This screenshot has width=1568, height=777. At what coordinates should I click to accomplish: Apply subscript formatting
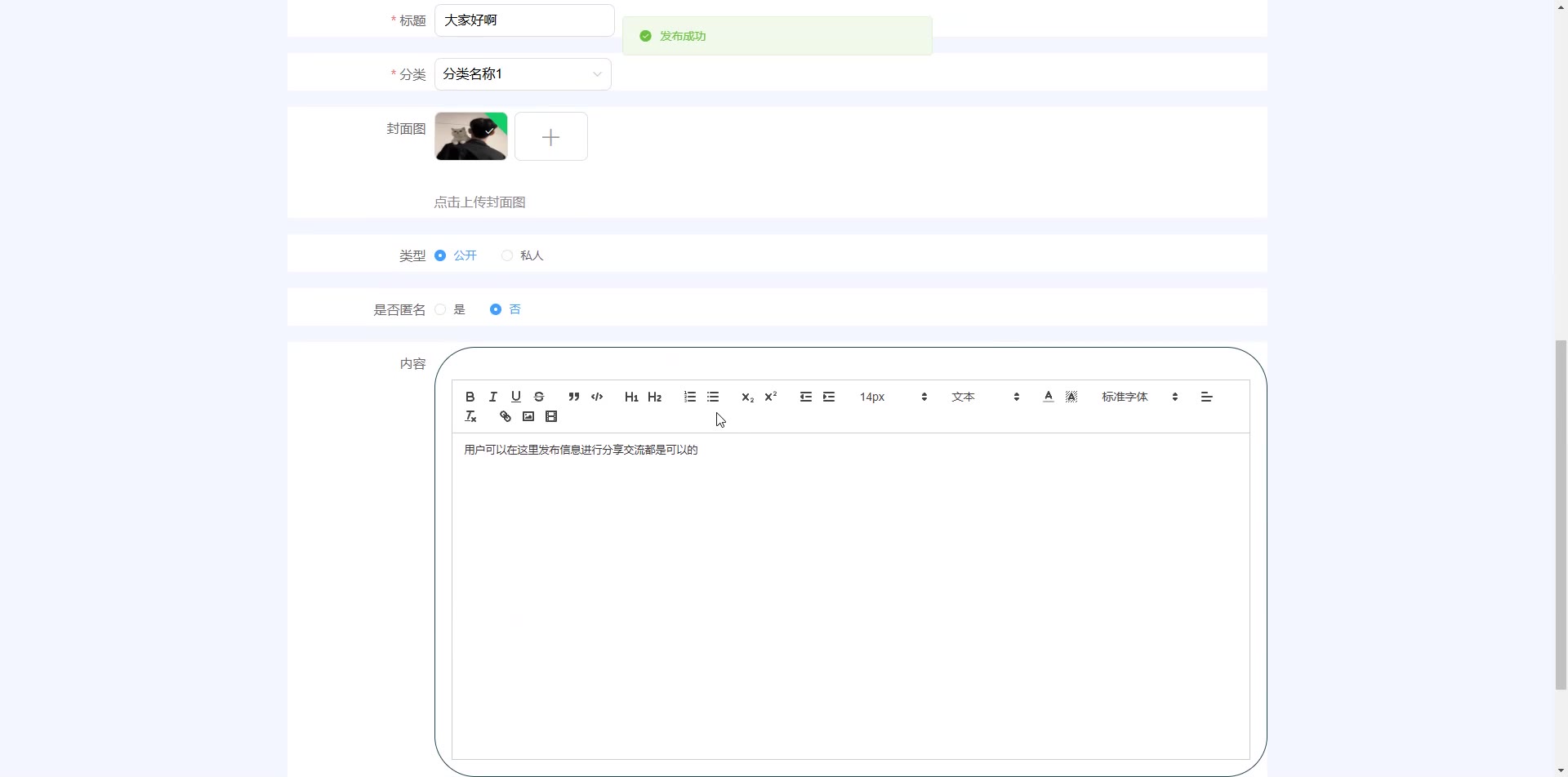(x=747, y=397)
